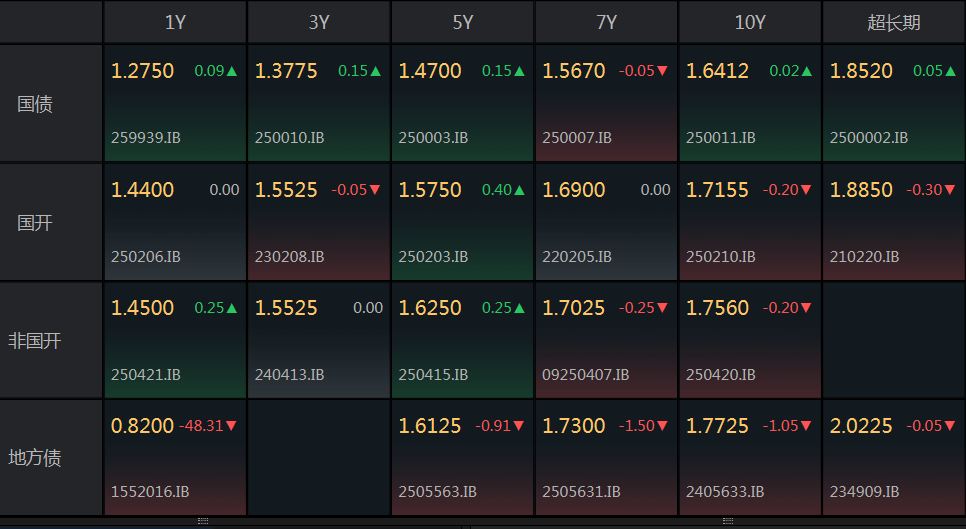Click the 2.0225 yield in 地方债 超长期

(x=861, y=426)
